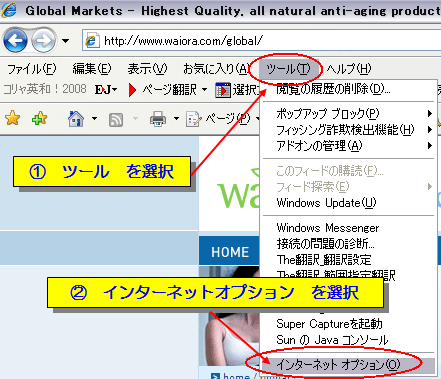Viewport: 441px width, 379px height.
Task: Click the Forward navigation arrow
Action: click(x=44, y=41)
